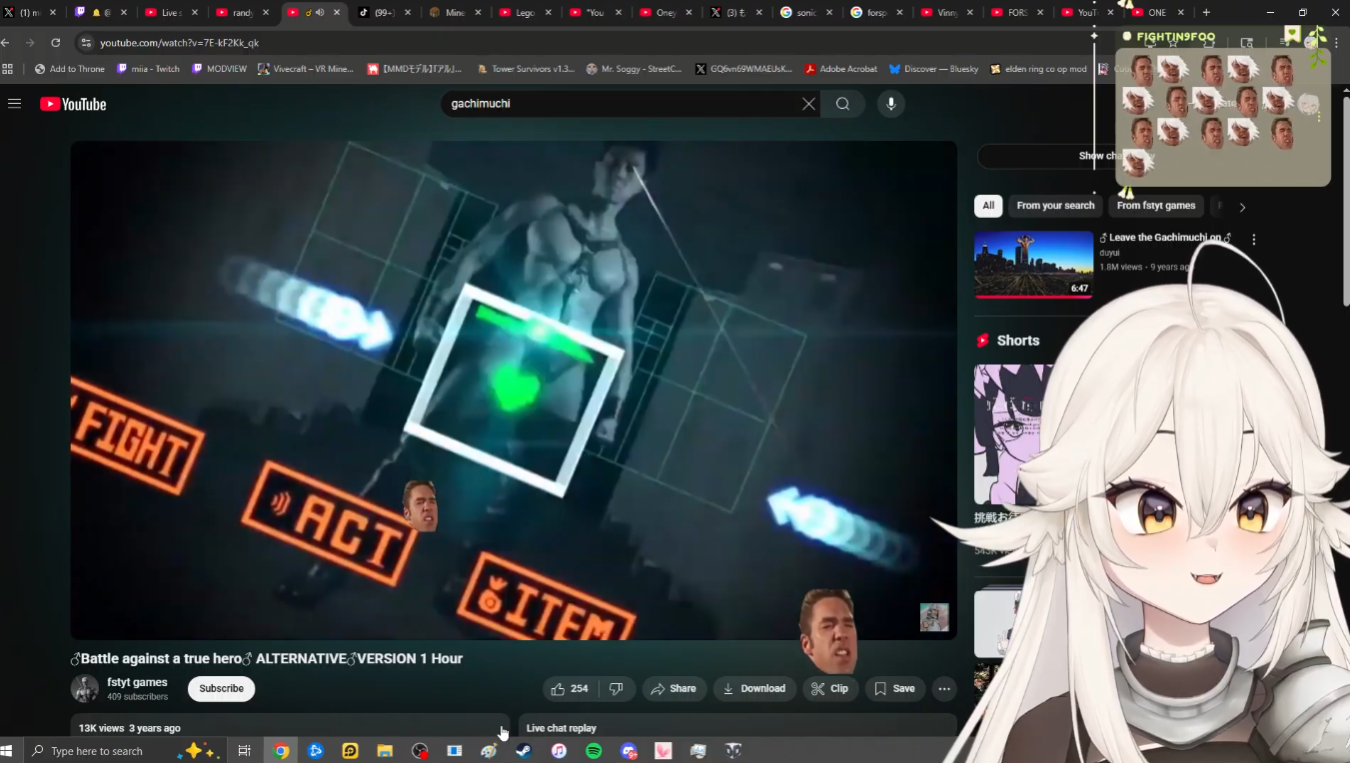Viewport: 1350px width, 763px height.
Task: Open miia - Twitch bookmark
Action: click(148, 69)
